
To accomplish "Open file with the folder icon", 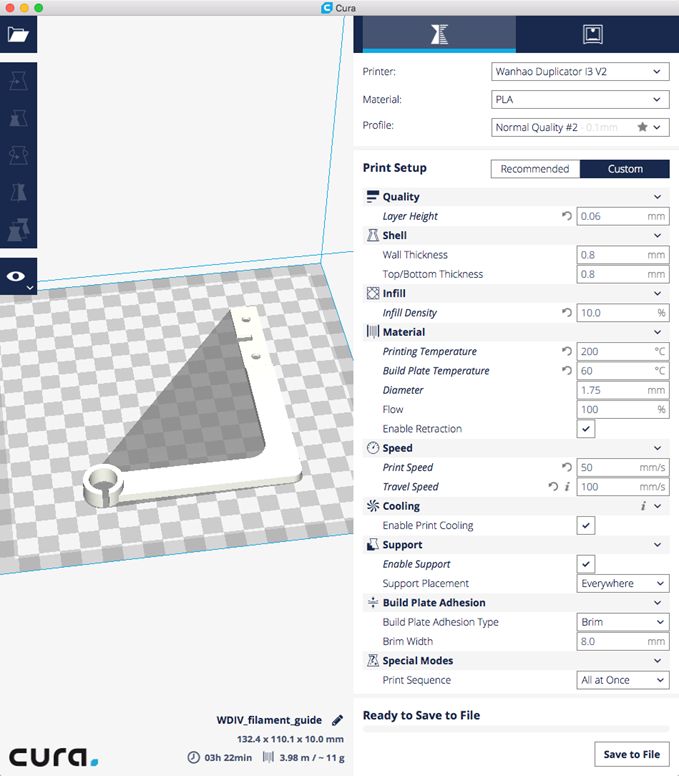I will (18, 34).
